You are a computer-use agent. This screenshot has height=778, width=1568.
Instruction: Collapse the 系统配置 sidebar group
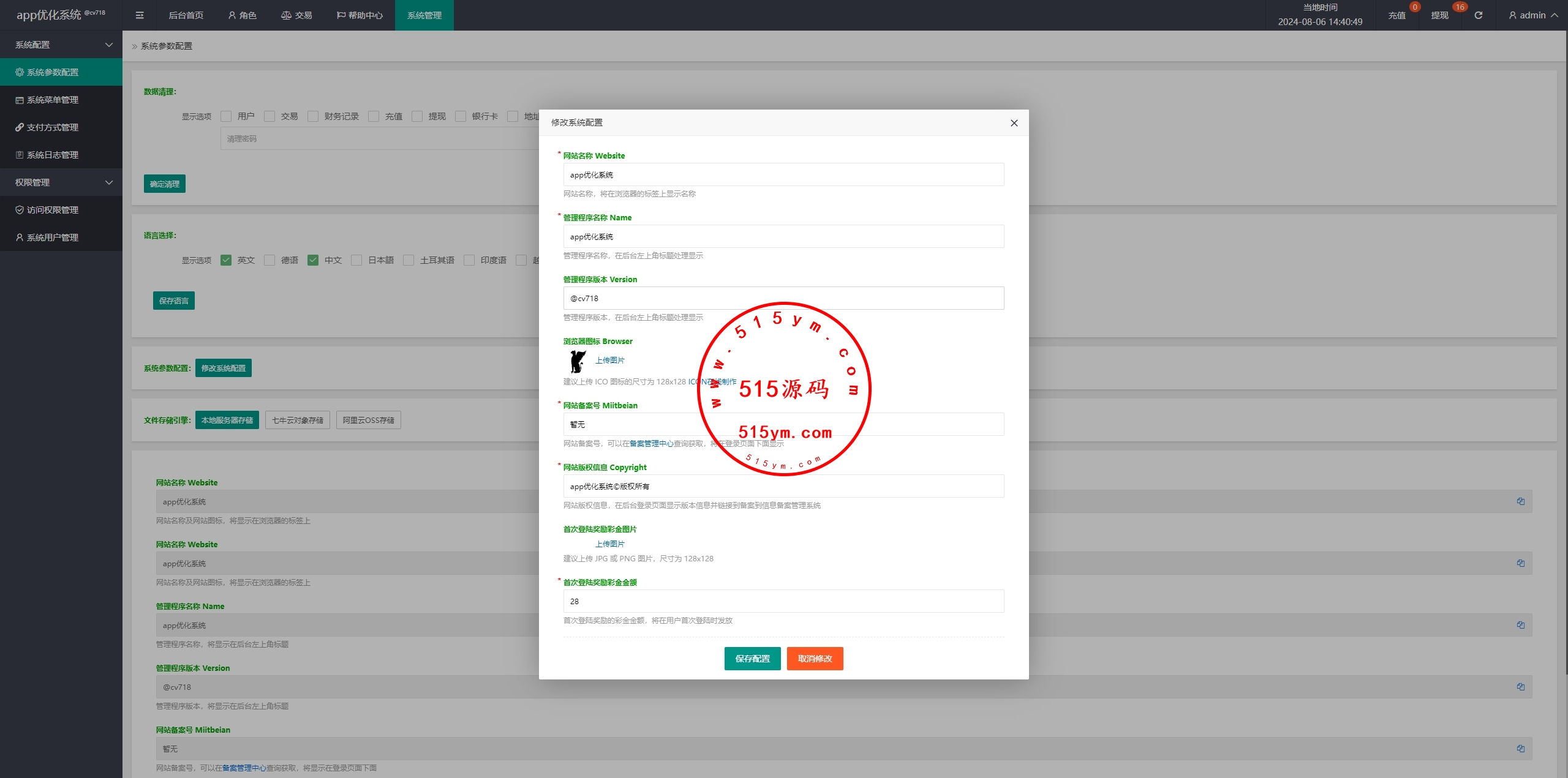point(61,45)
